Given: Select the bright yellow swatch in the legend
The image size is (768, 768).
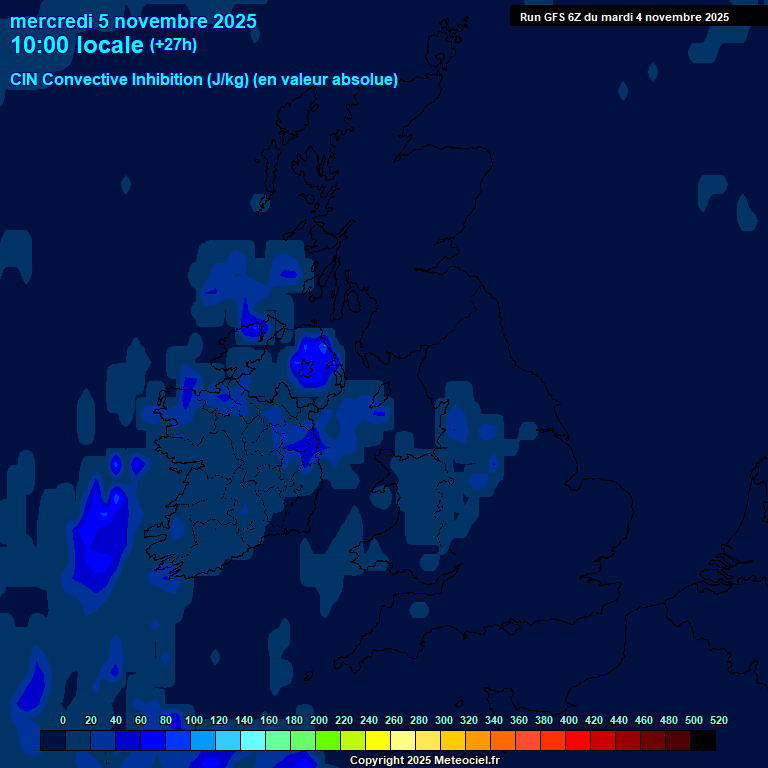Looking at the screenshot, I should [x=377, y=741].
